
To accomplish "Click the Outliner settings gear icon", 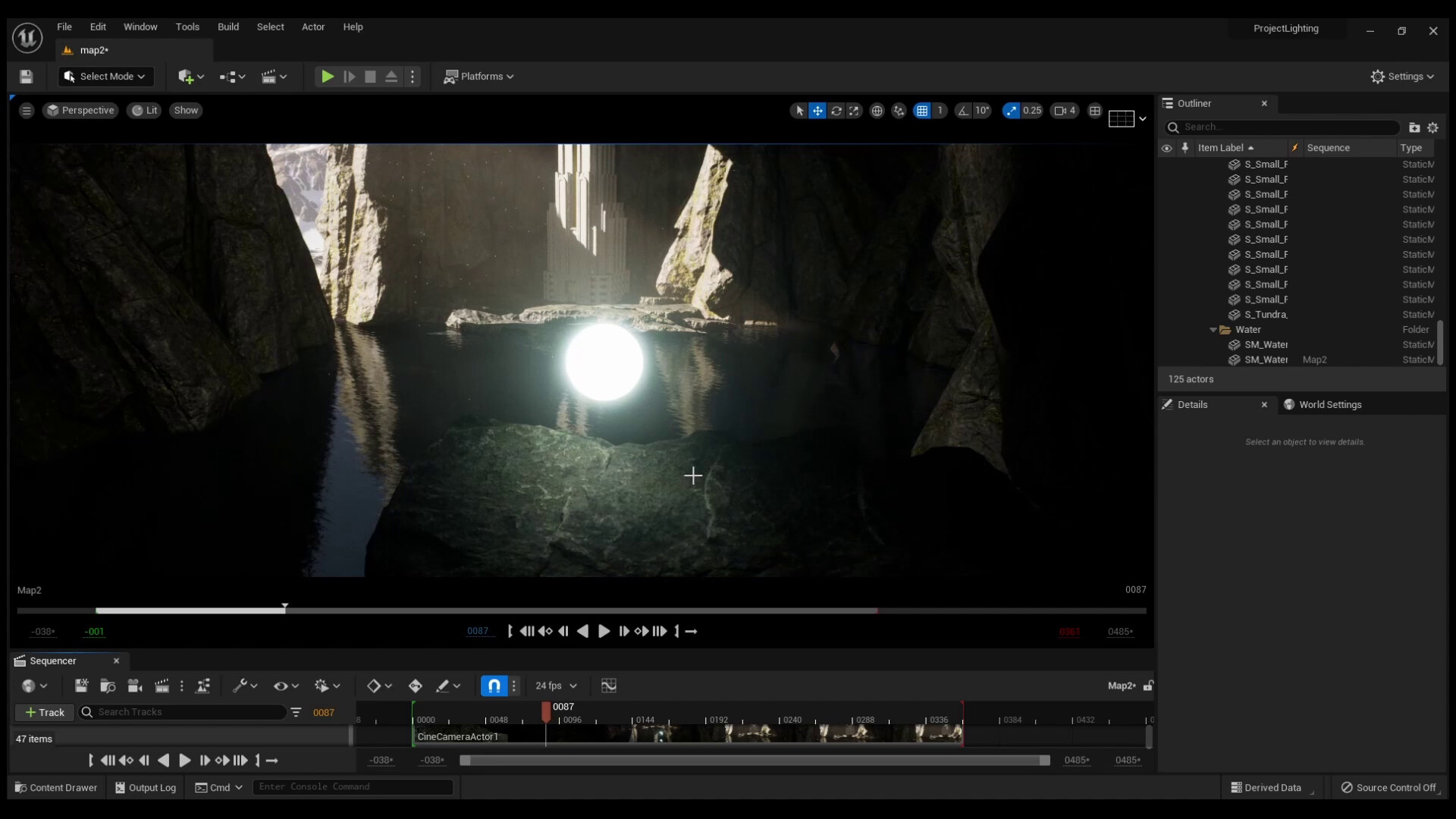I will coord(1432,127).
